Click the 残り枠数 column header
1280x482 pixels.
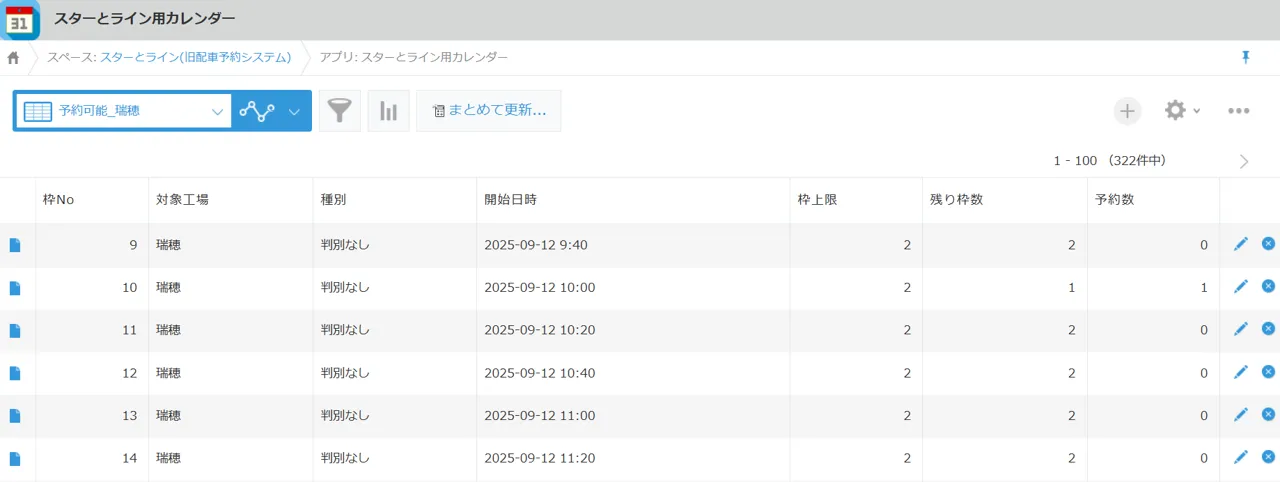point(956,200)
